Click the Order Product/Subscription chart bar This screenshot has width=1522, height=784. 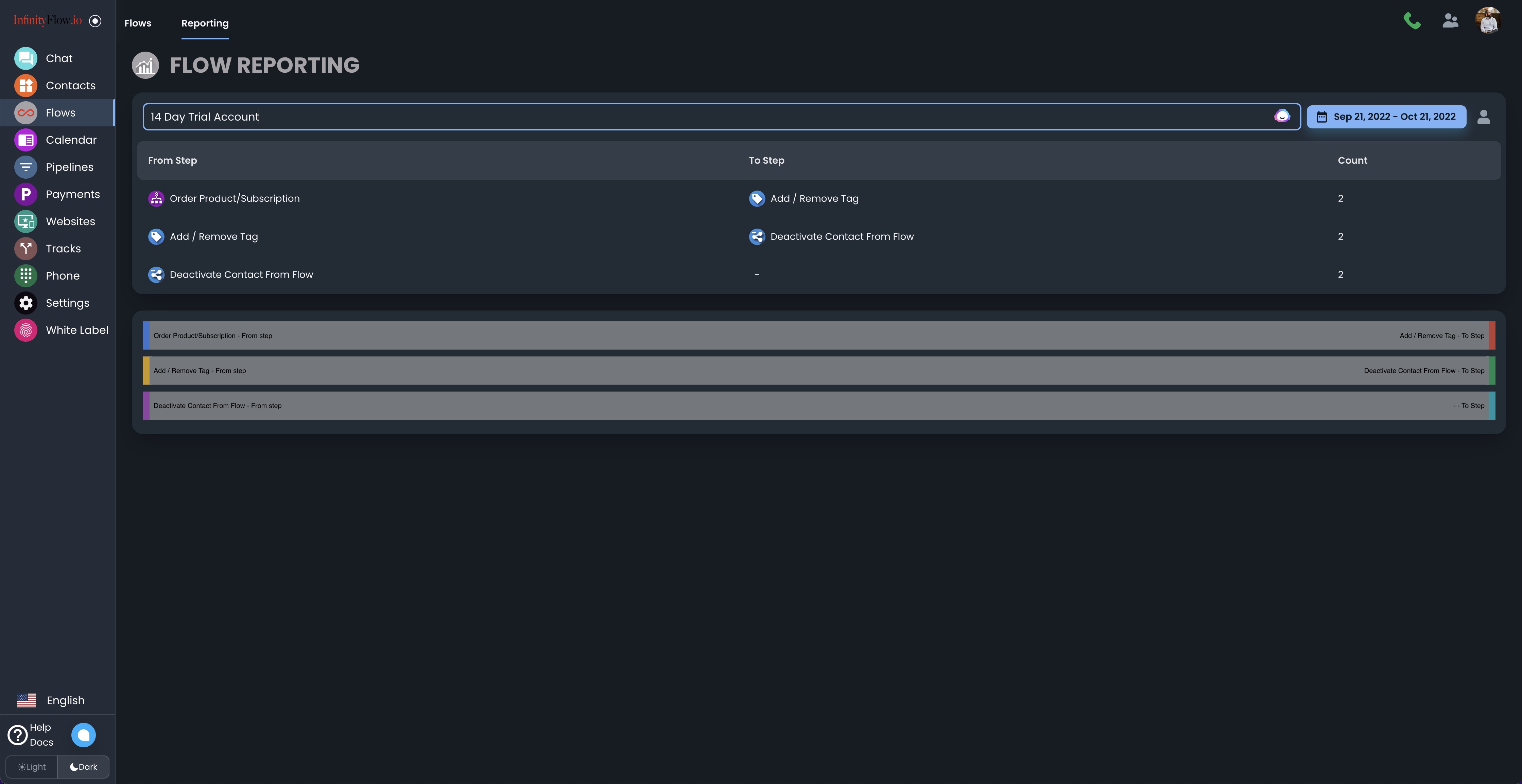(818, 335)
